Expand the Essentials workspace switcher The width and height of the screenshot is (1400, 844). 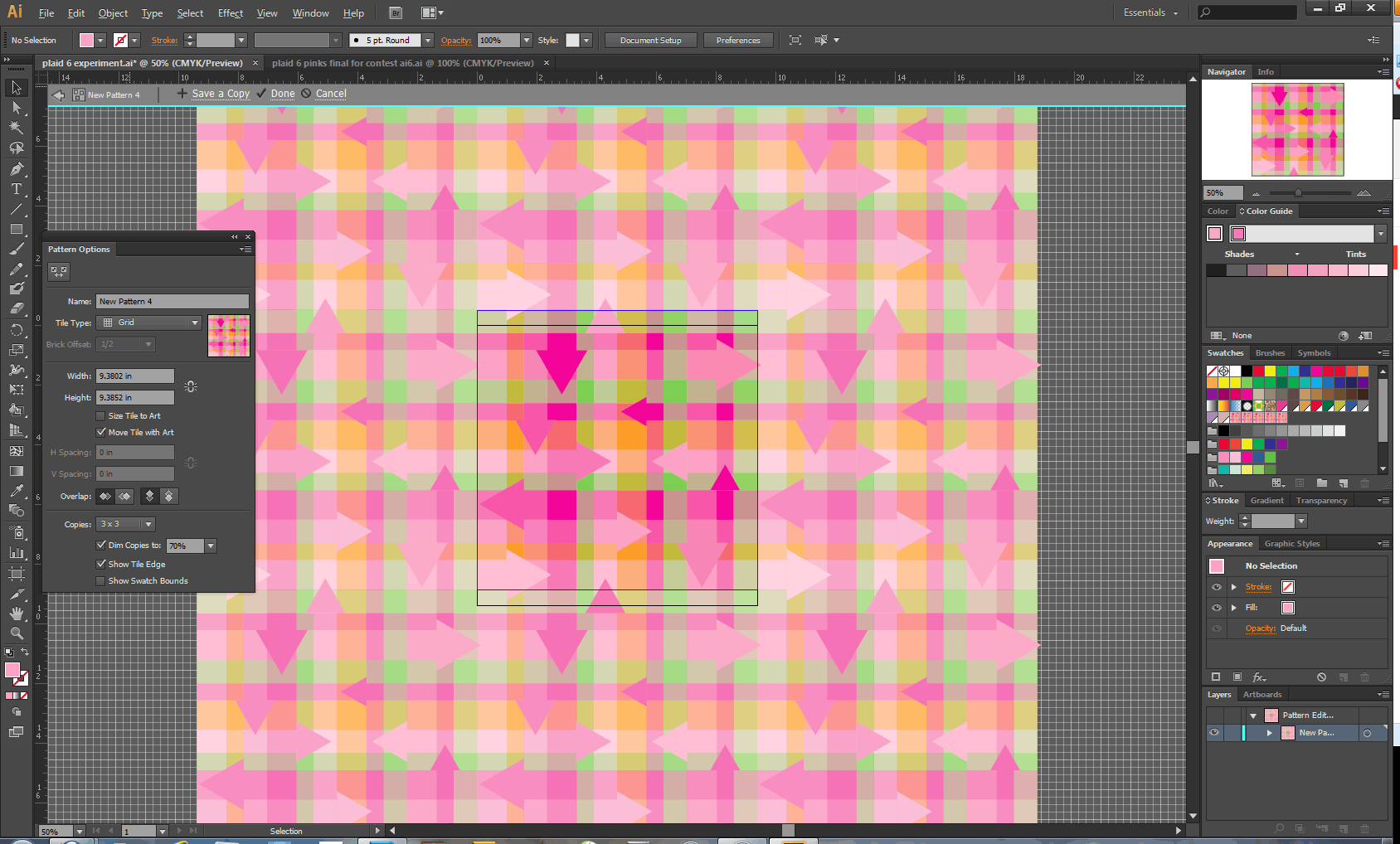(x=1150, y=12)
